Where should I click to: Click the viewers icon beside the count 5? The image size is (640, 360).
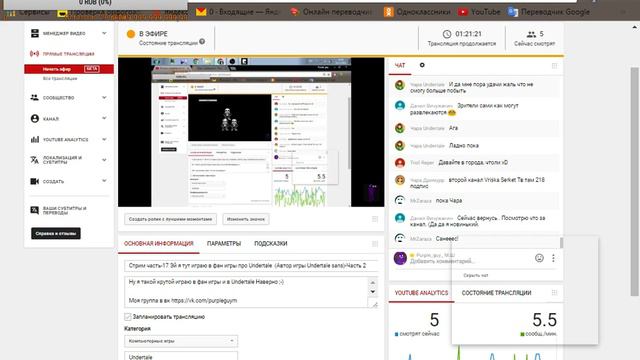[x=531, y=34]
